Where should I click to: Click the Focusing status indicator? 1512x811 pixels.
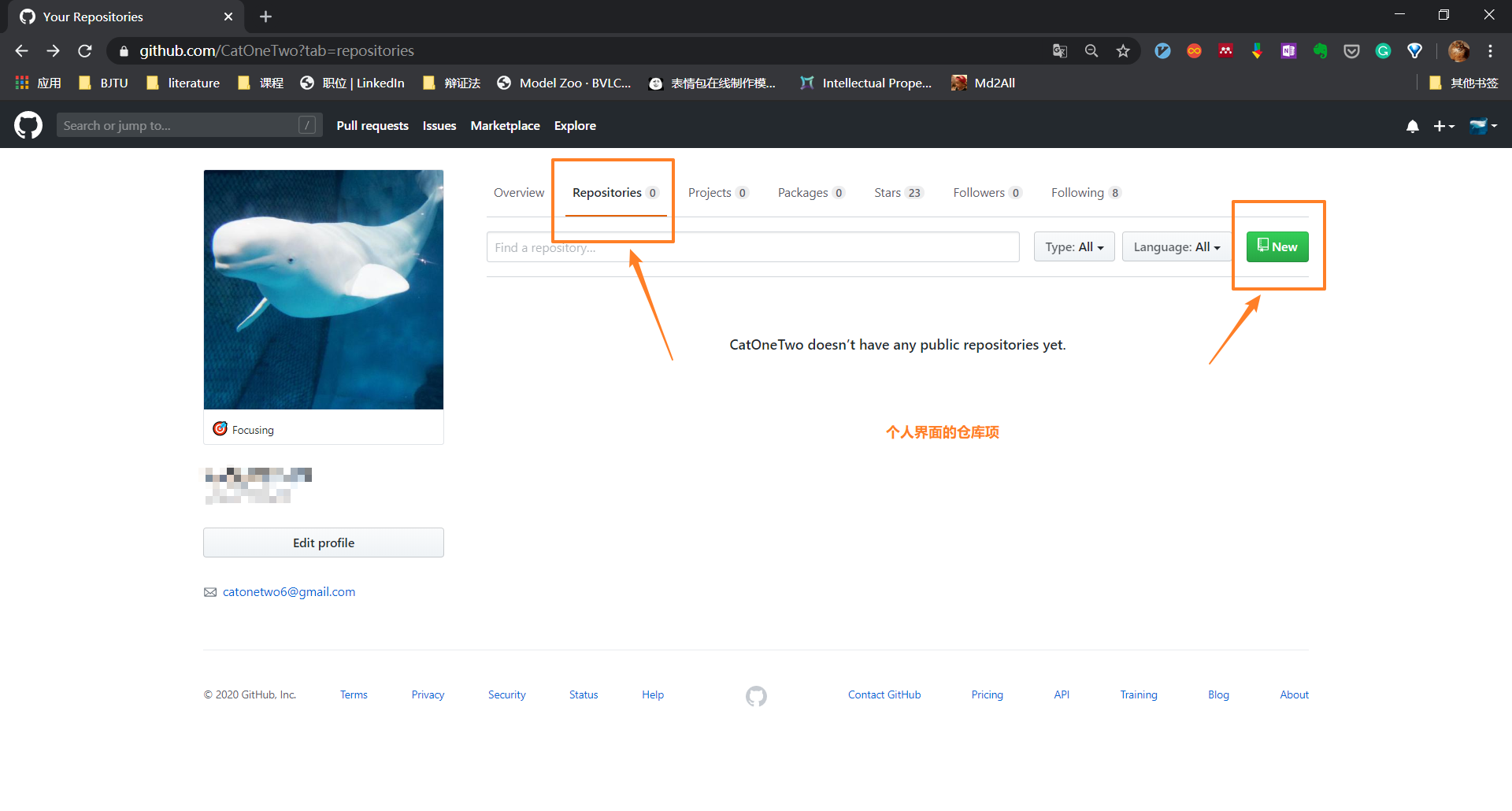pyautogui.click(x=244, y=429)
